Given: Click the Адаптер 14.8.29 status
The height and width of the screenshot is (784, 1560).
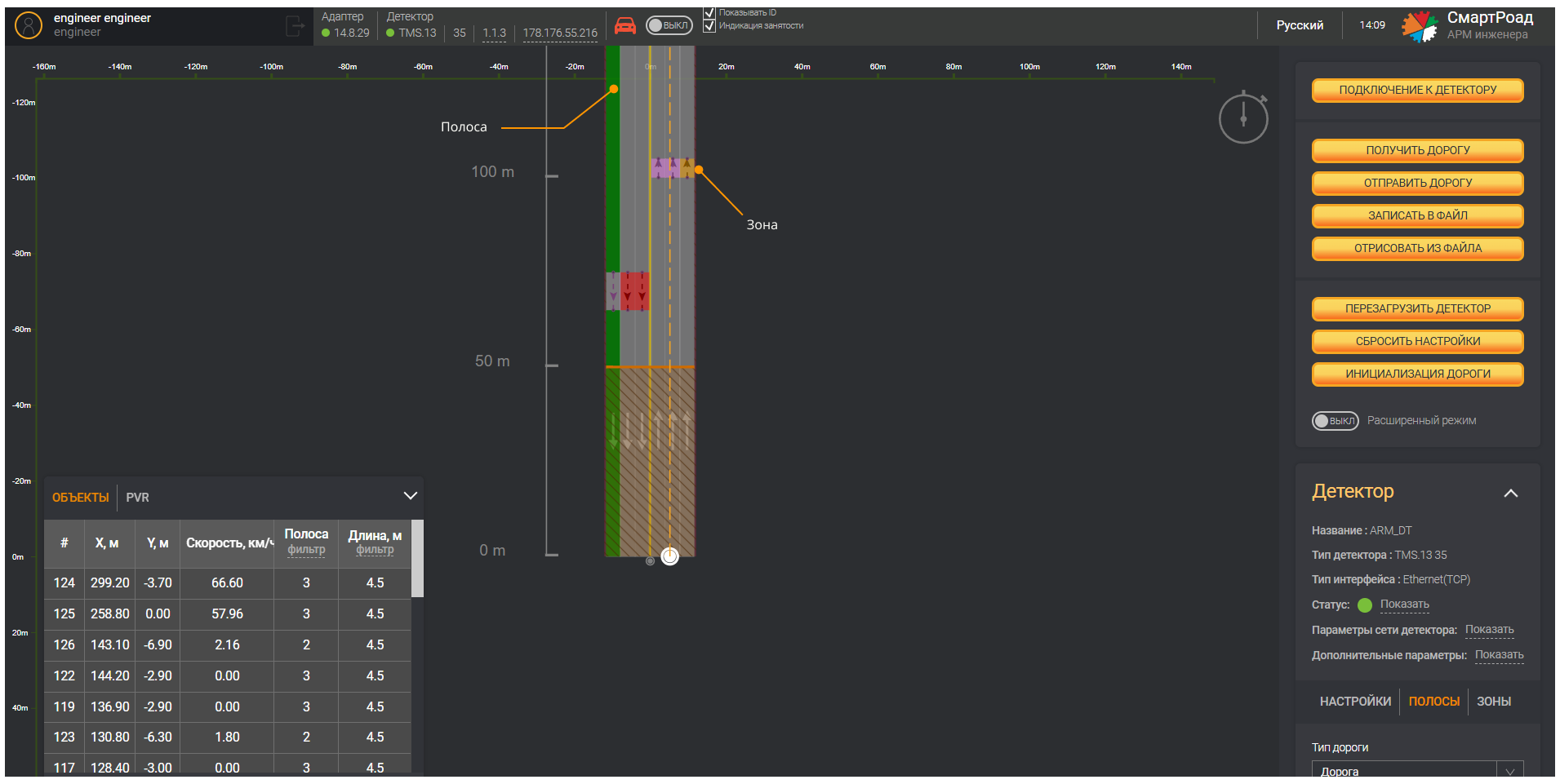Looking at the screenshot, I should point(345,25).
